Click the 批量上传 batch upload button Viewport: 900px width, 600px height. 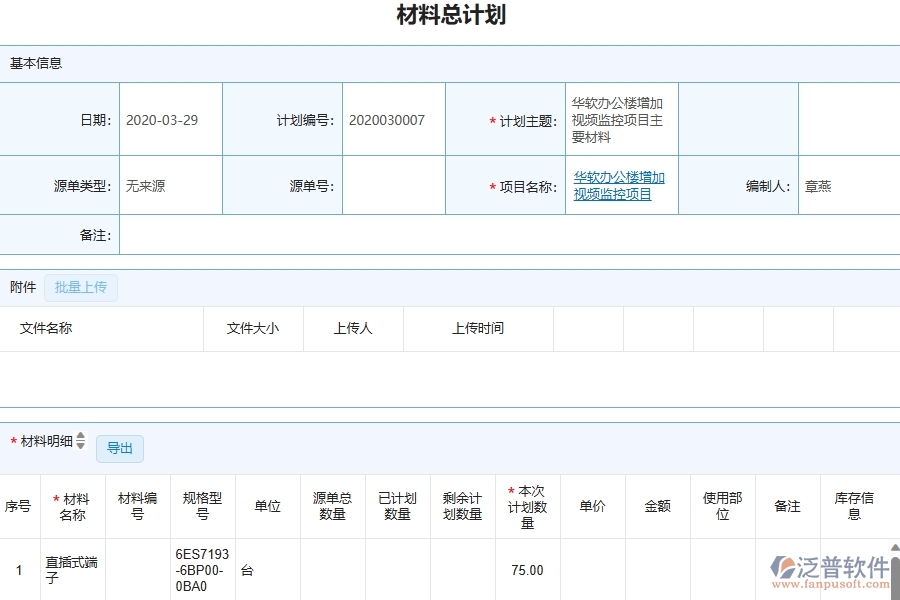click(x=81, y=287)
